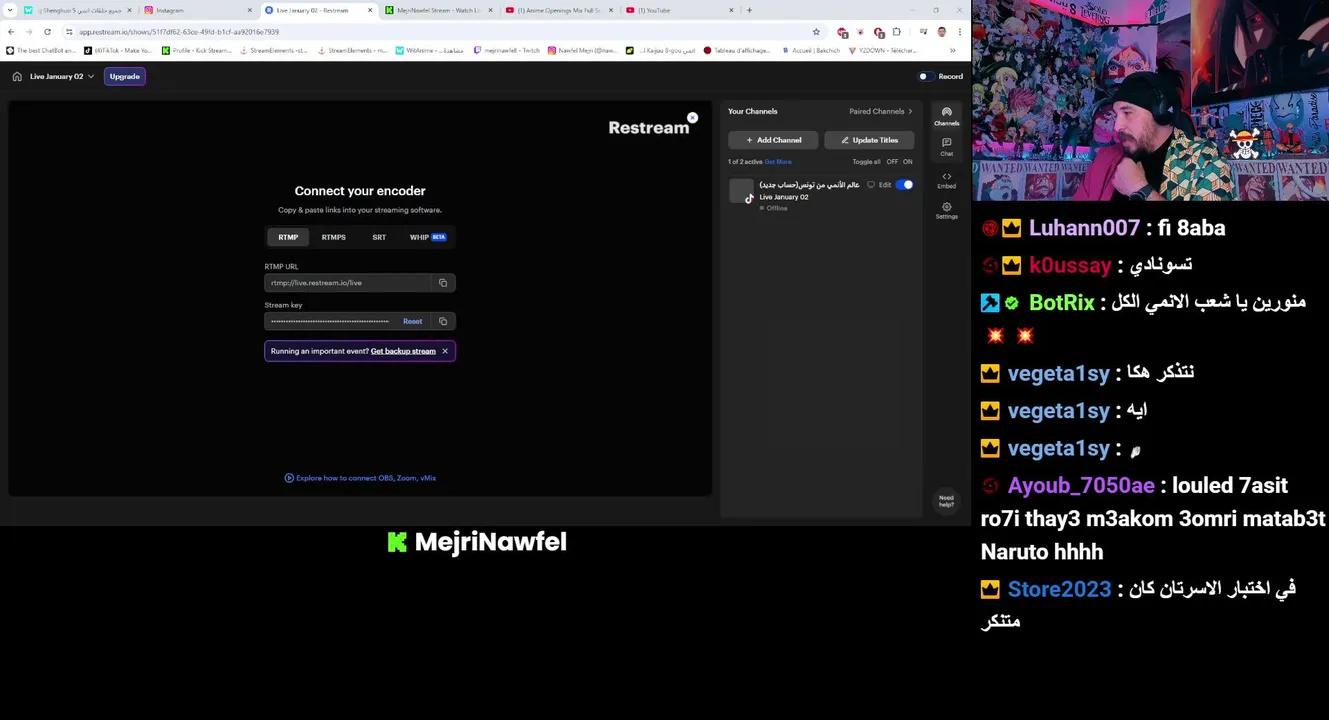1329x720 pixels.
Task: Switch to Anime Openings Mix tab
Action: coord(557,10)
